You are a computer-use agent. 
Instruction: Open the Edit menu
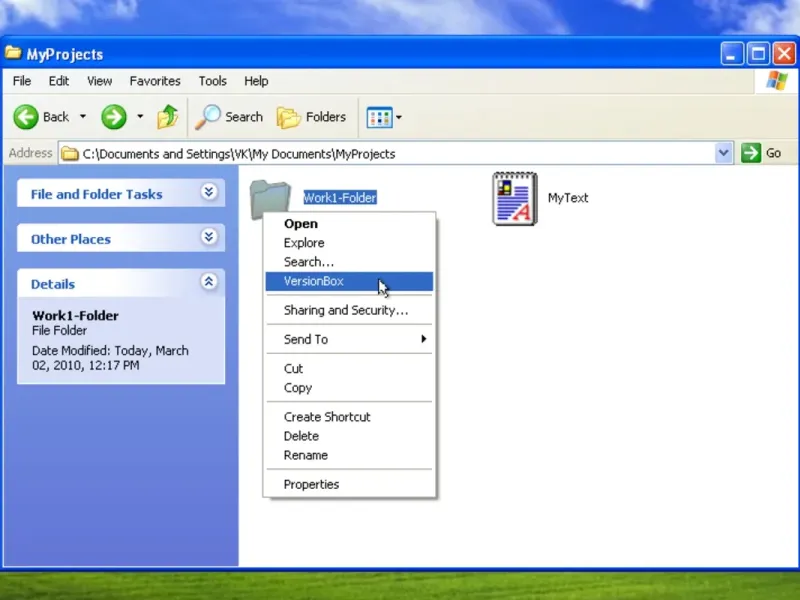click(59, 81)
